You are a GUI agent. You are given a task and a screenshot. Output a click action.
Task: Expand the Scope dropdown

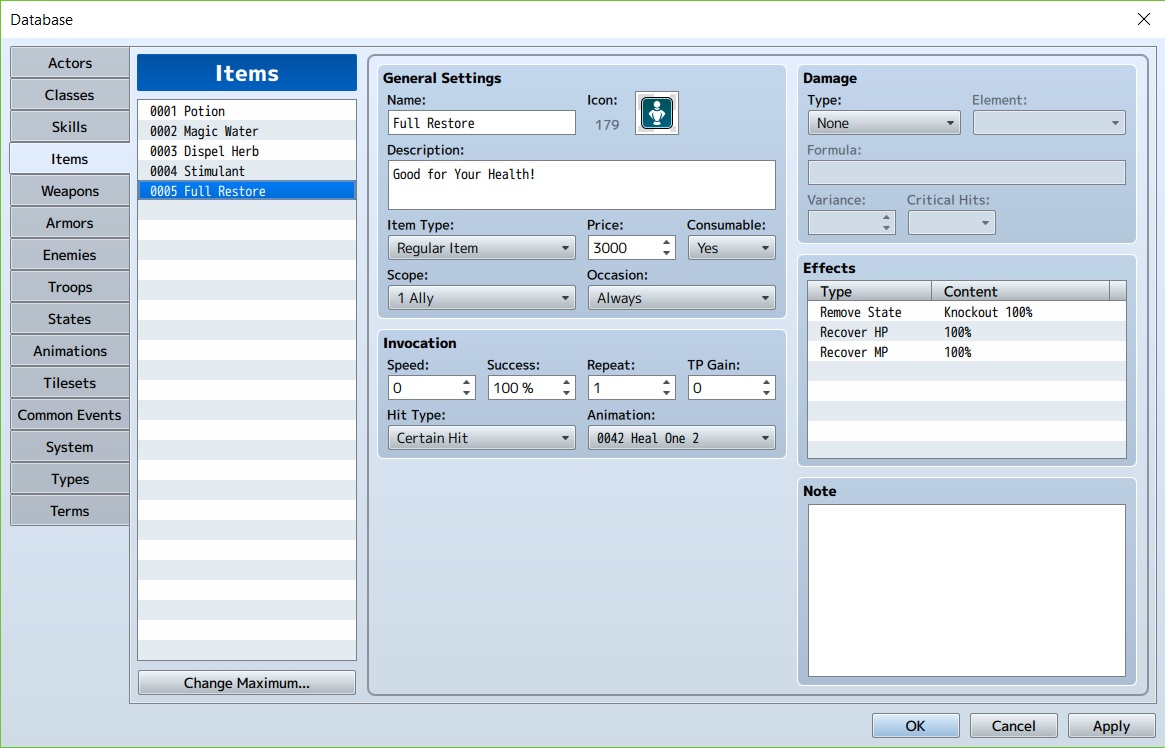click(x=481, y=298)
